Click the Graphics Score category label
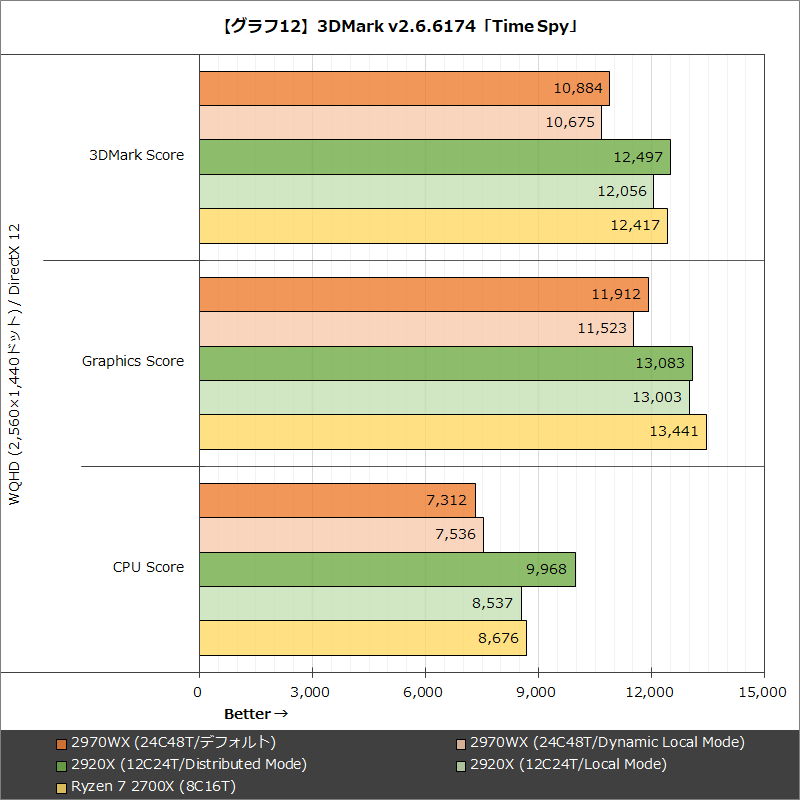 [133, 361]
